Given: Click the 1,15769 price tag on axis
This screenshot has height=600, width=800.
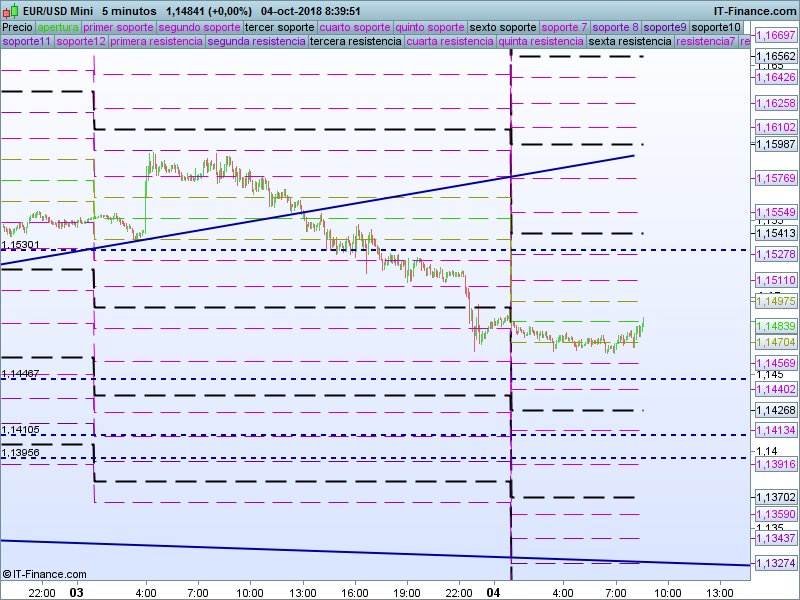Looking at the screenshot, I should [x=776, y=178].
